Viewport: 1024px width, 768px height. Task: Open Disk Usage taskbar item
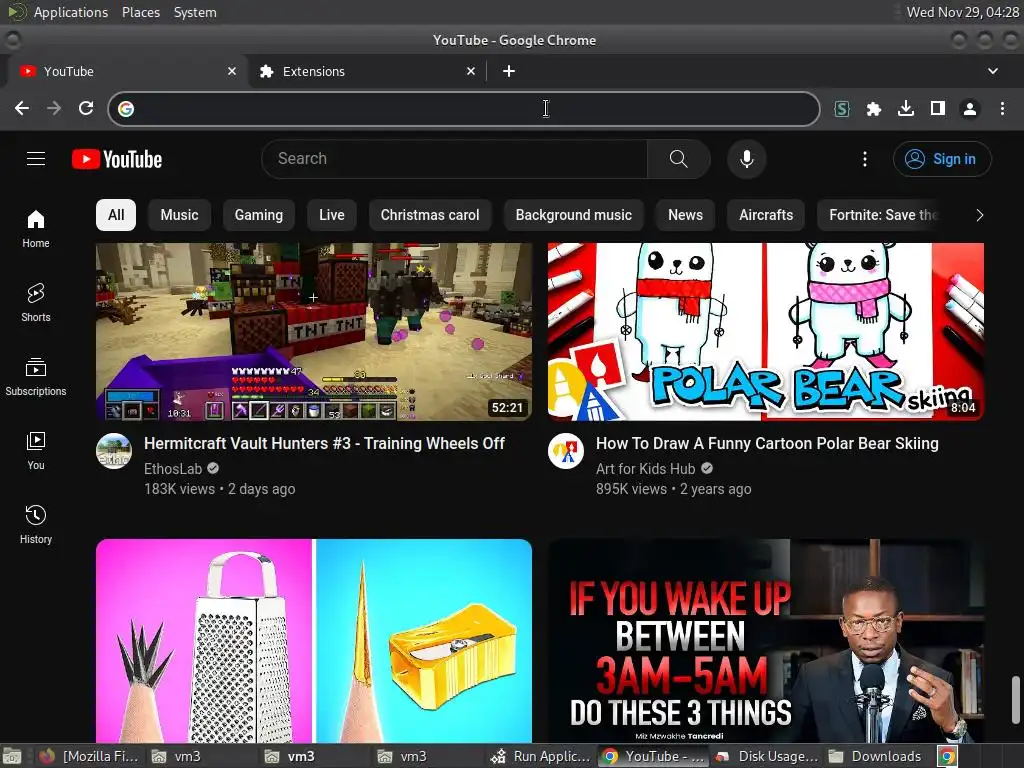coord(767,756)
